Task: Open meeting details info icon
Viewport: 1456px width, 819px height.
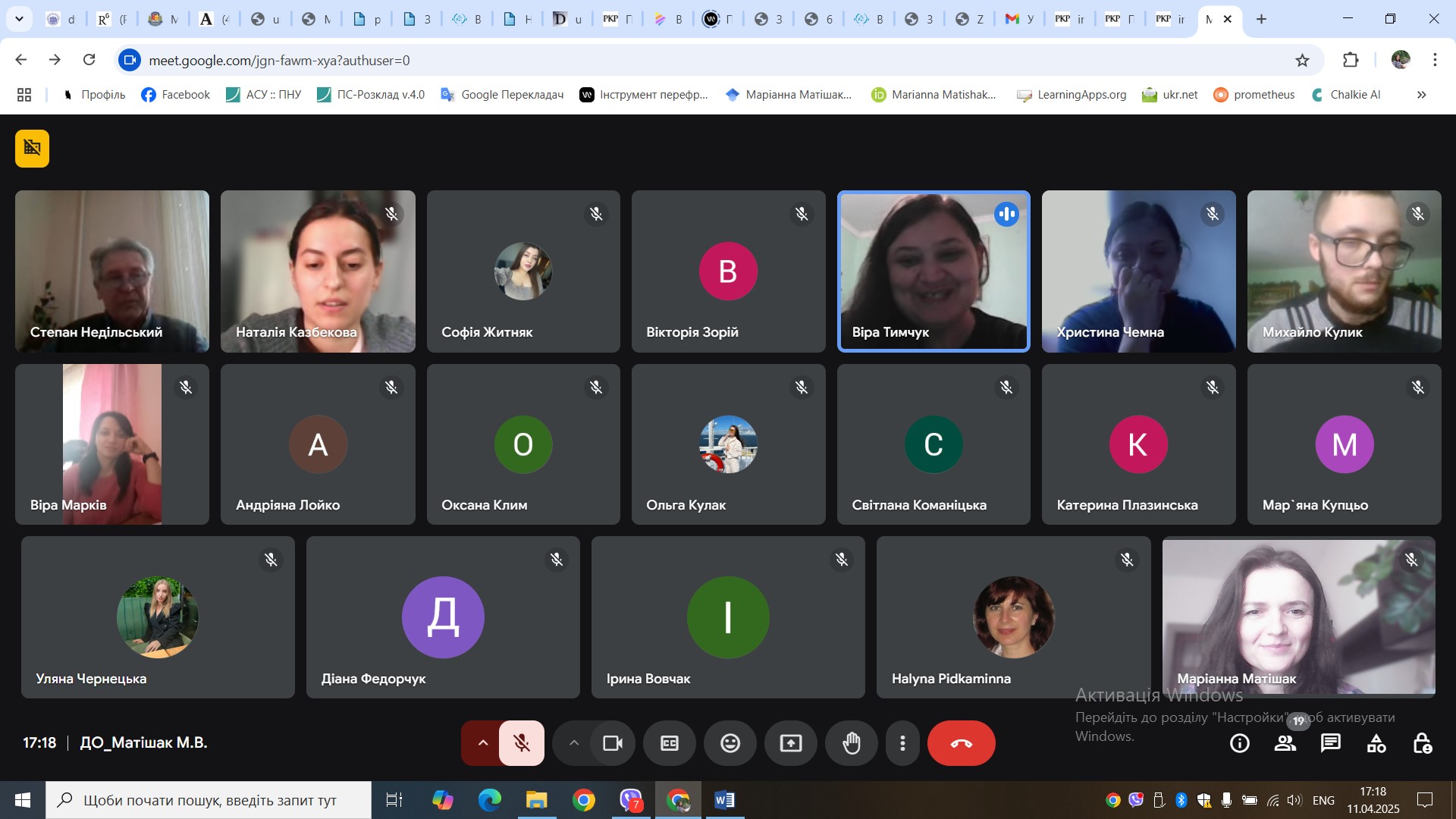Action: (1239, 743)
